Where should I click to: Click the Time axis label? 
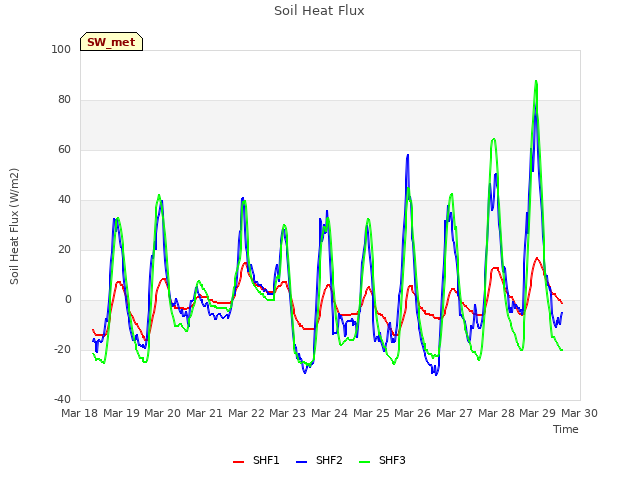click(566, 429)
